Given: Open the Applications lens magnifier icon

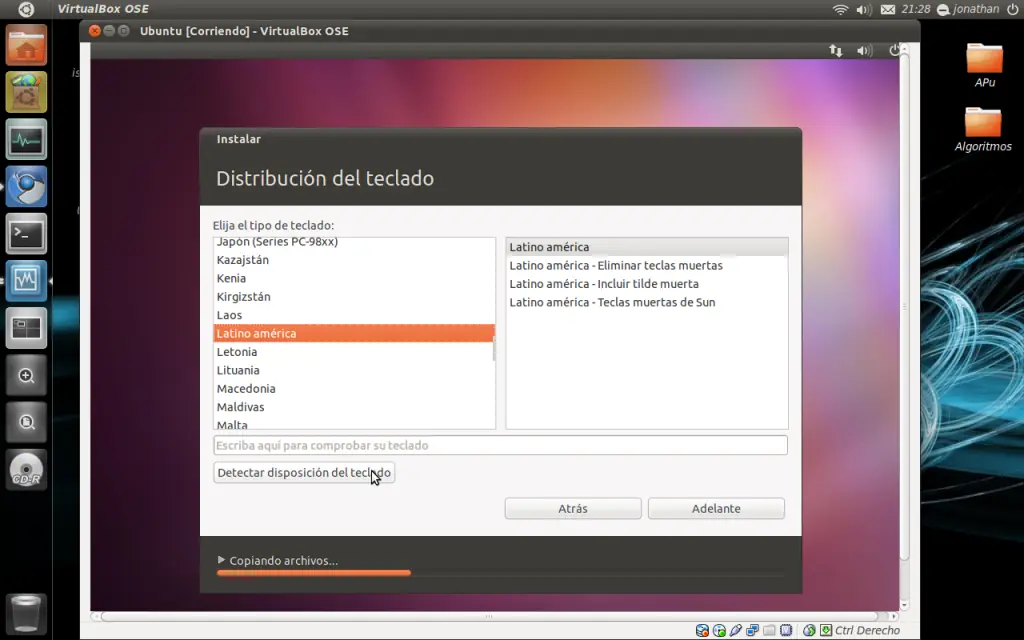Looking at the screenshot, I should 26,376.
